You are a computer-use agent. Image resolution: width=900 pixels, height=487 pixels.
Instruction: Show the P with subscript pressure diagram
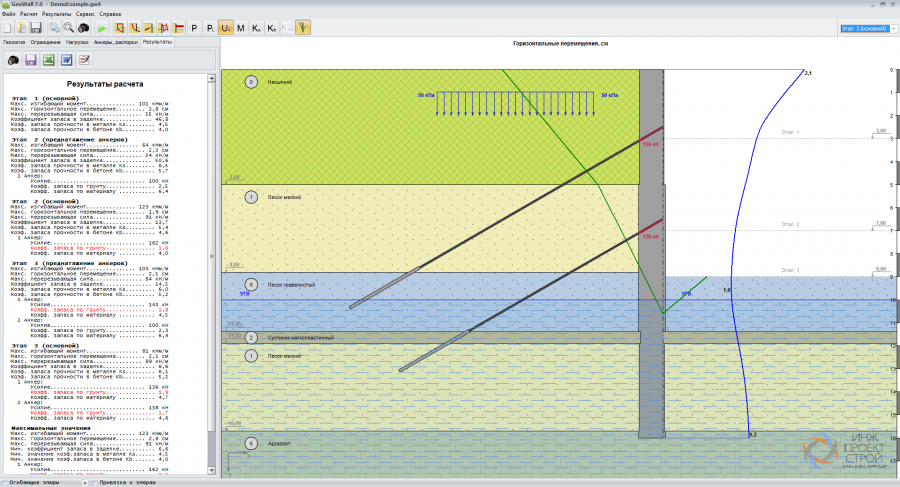[x=210, y=28]
